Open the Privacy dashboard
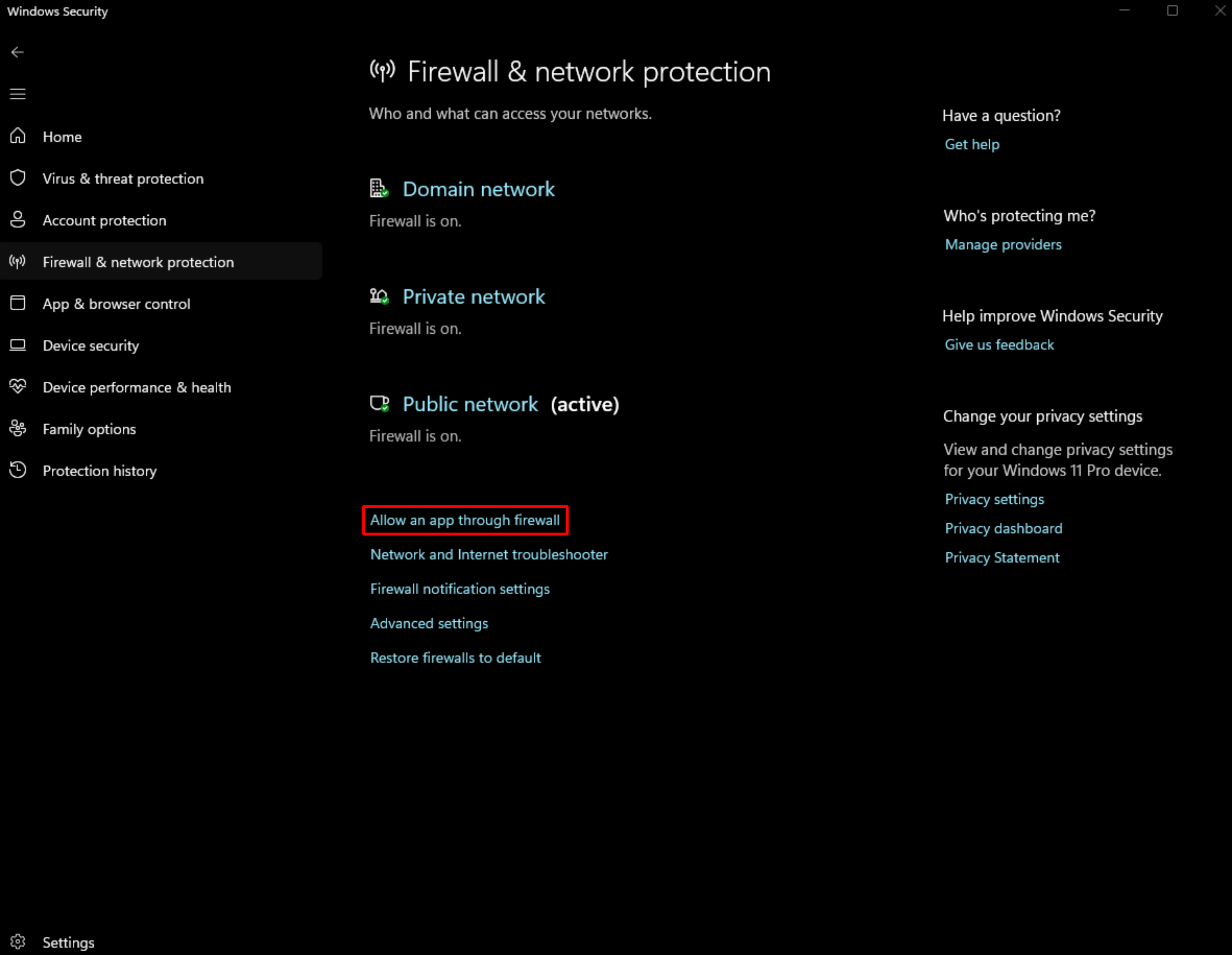This screenshot has width=1232, height=955. click(1004, 528)
